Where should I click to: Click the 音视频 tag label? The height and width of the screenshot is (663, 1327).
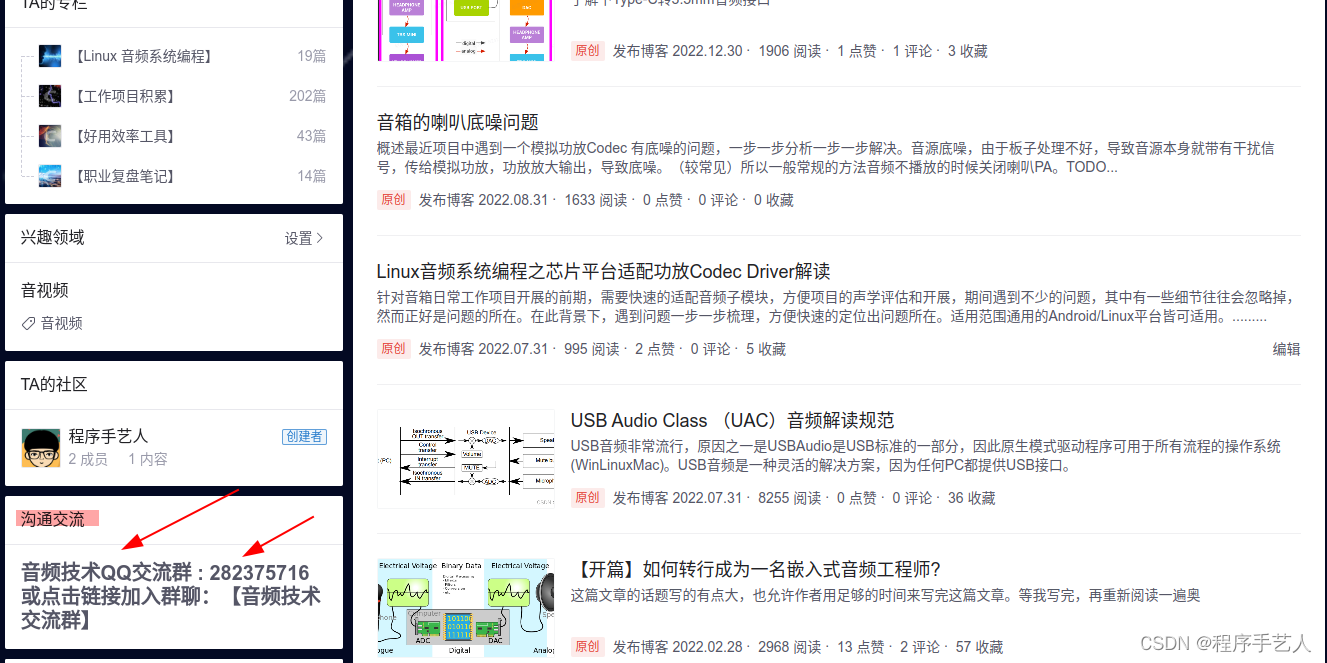point(62,323)
